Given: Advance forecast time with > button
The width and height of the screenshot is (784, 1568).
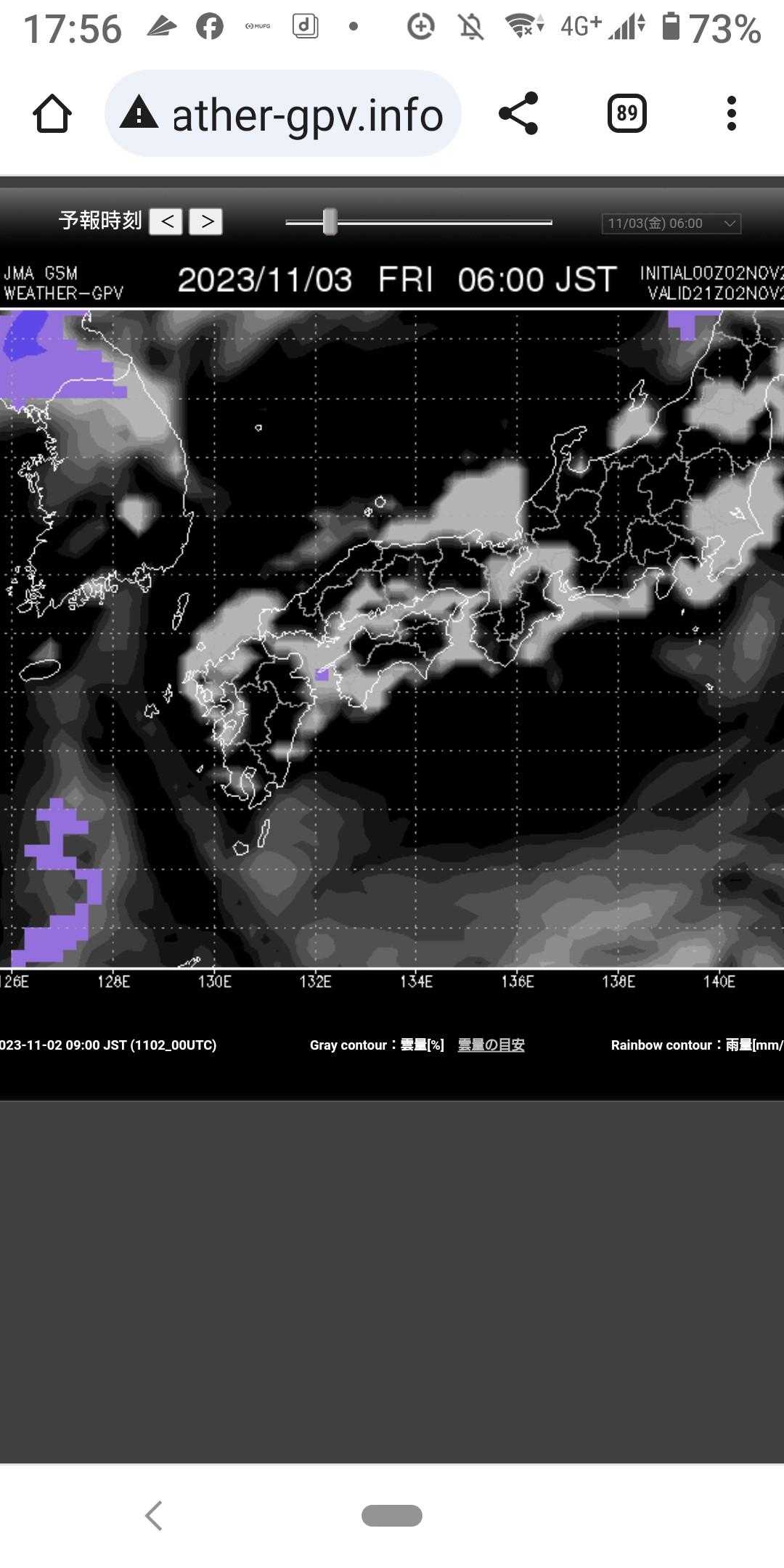Looking at the screenshot, I should click(x=206, y=221).
